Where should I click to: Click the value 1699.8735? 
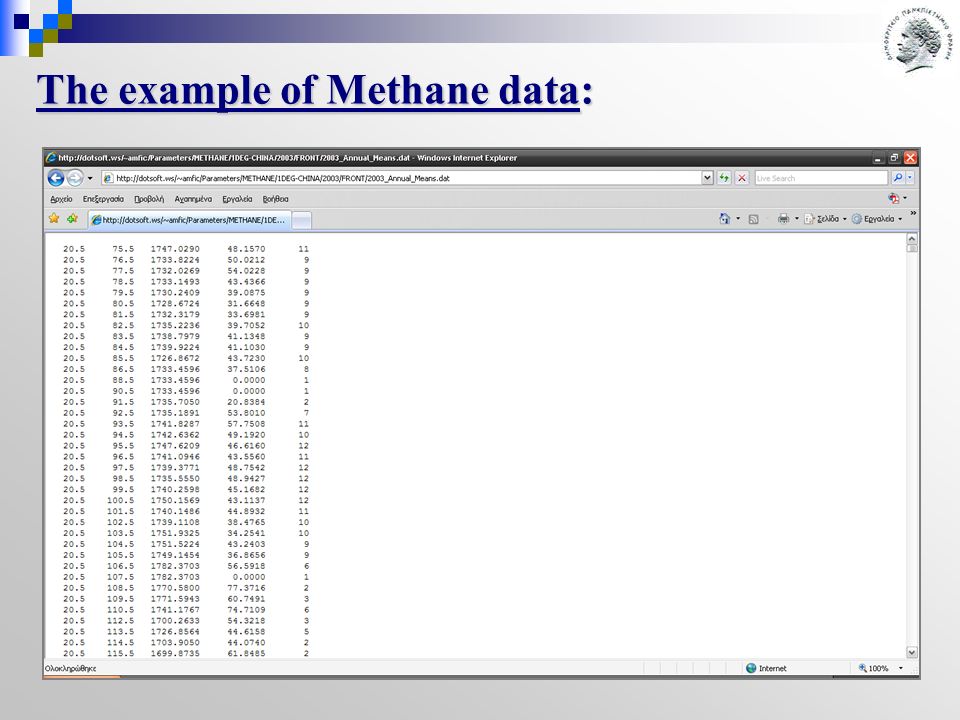pos(175,653)
